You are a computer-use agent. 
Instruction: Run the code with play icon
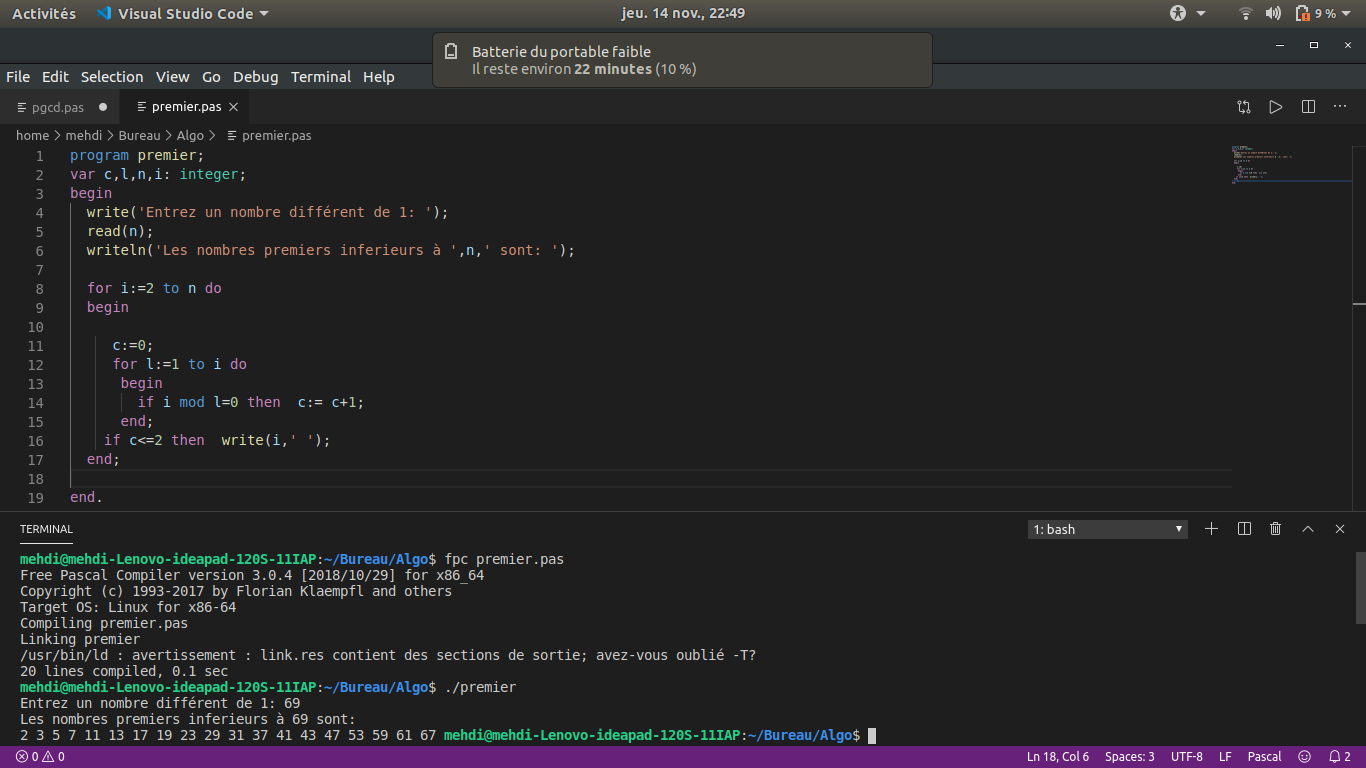(1275, 107)
